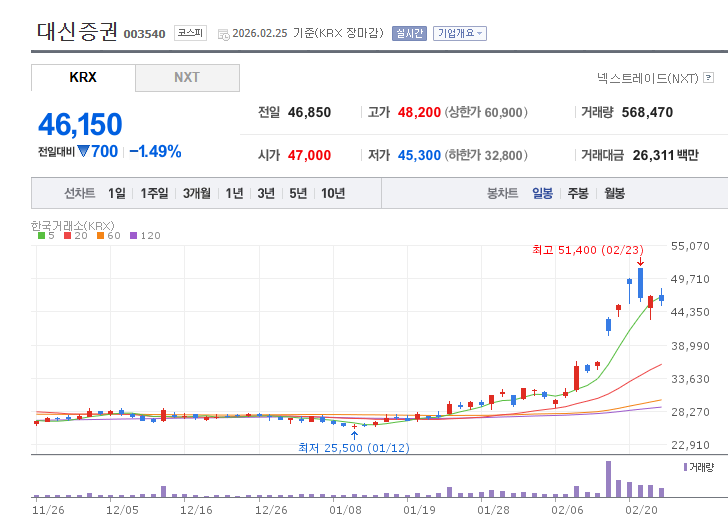The image size is (728, 523).
Task: Click the calendar clock icon before the date
Action: point(224,34)
